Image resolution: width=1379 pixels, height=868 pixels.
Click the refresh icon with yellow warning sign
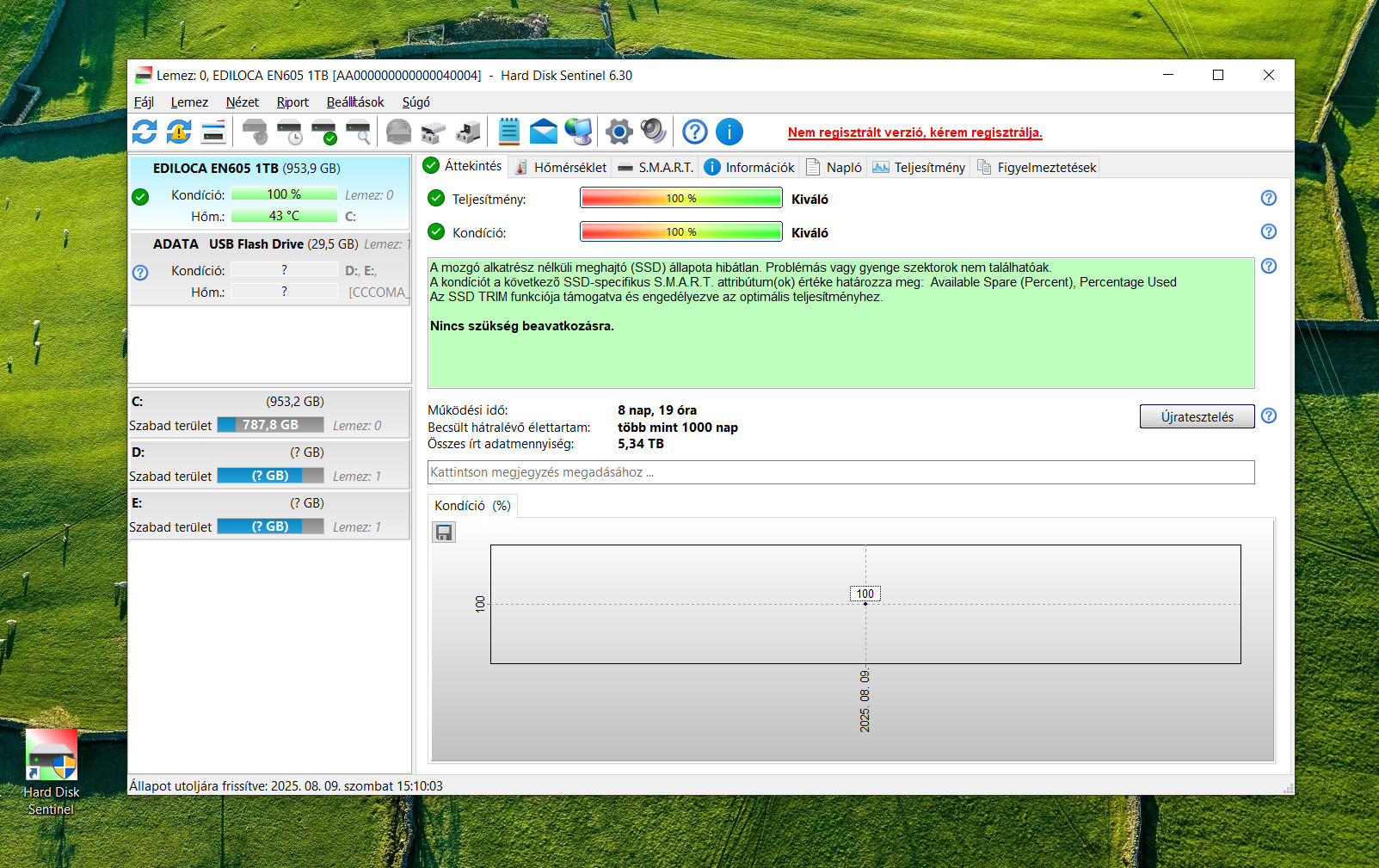[x=179, y=132]
